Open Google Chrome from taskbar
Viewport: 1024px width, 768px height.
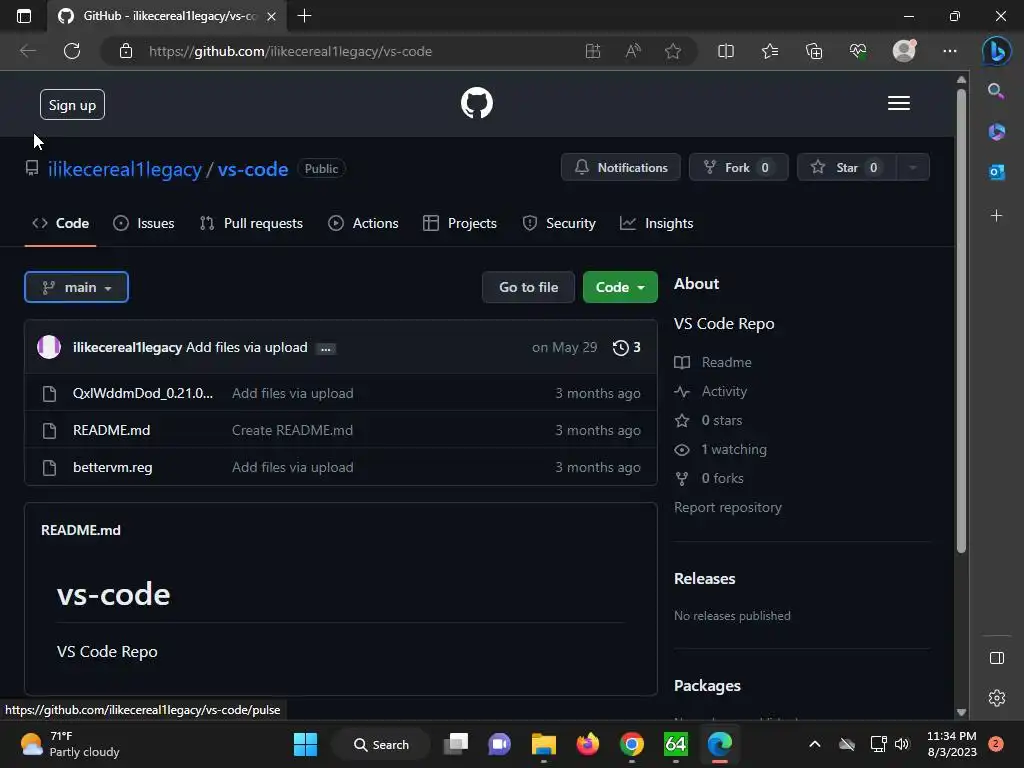pyautogui.click(x=632, y=744)
